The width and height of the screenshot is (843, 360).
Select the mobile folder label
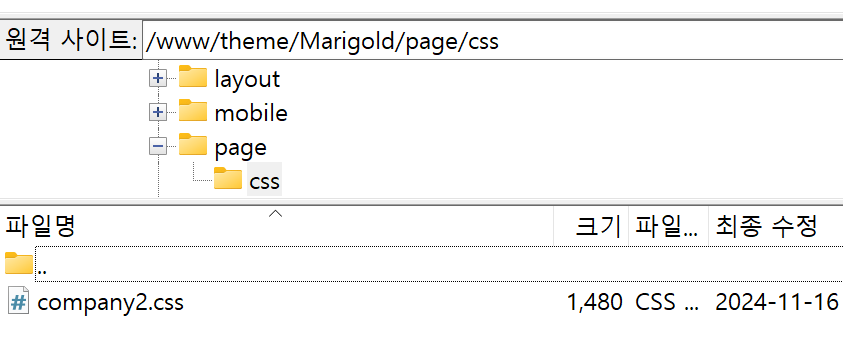pyautogui.click(x=251, y=113)
